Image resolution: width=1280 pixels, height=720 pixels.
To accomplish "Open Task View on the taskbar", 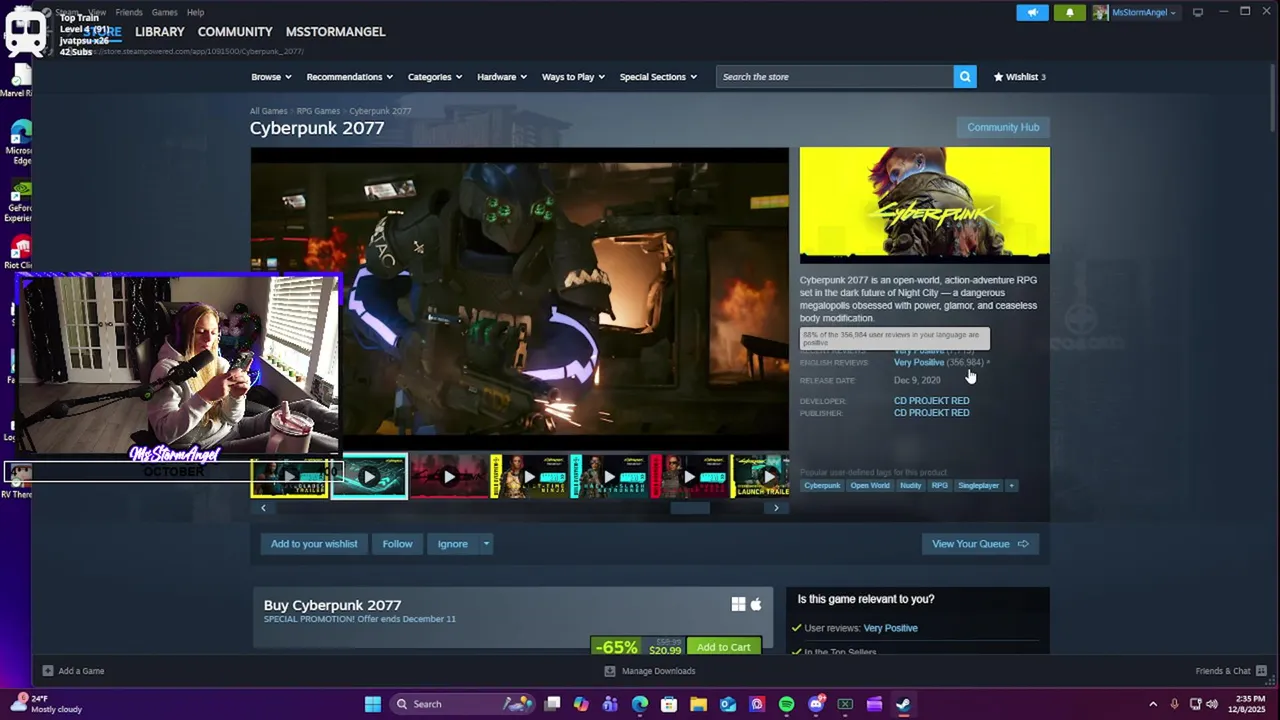I will pos(552,704).
